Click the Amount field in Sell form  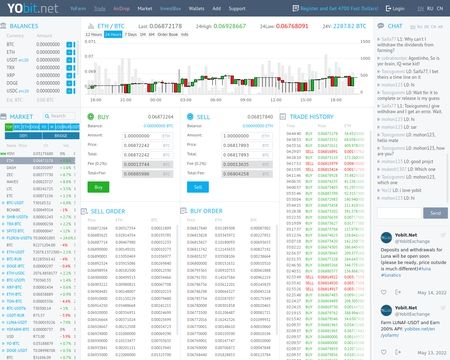(x=247, y=136)
